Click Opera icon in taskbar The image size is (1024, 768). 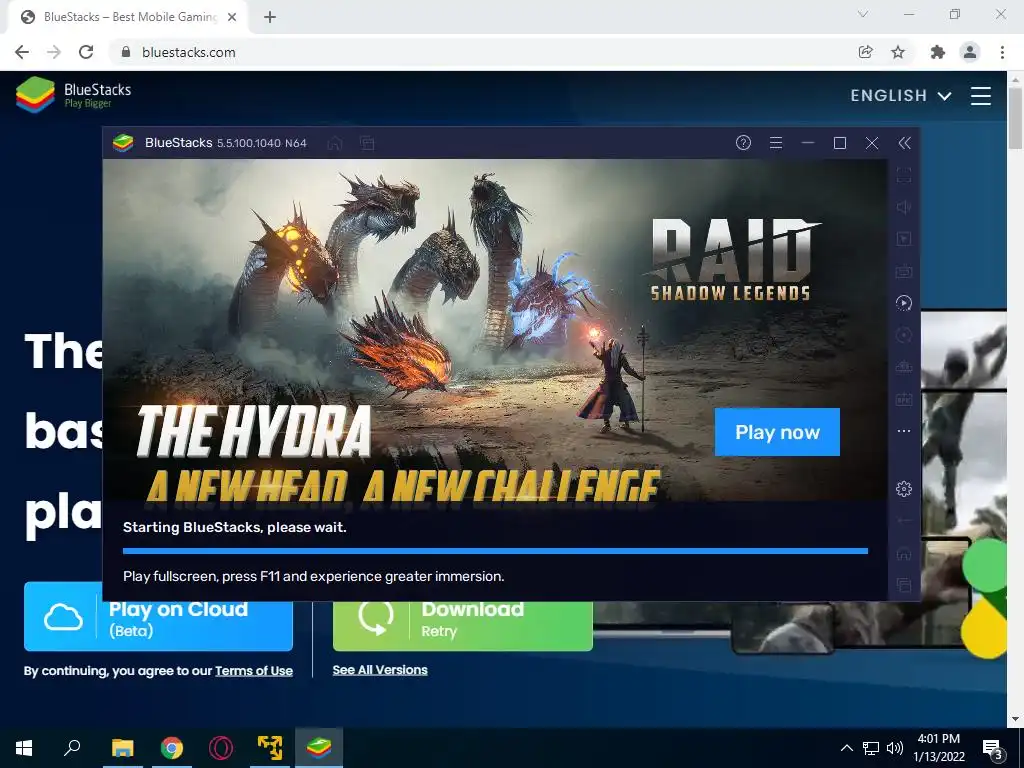tap(221, 748)
